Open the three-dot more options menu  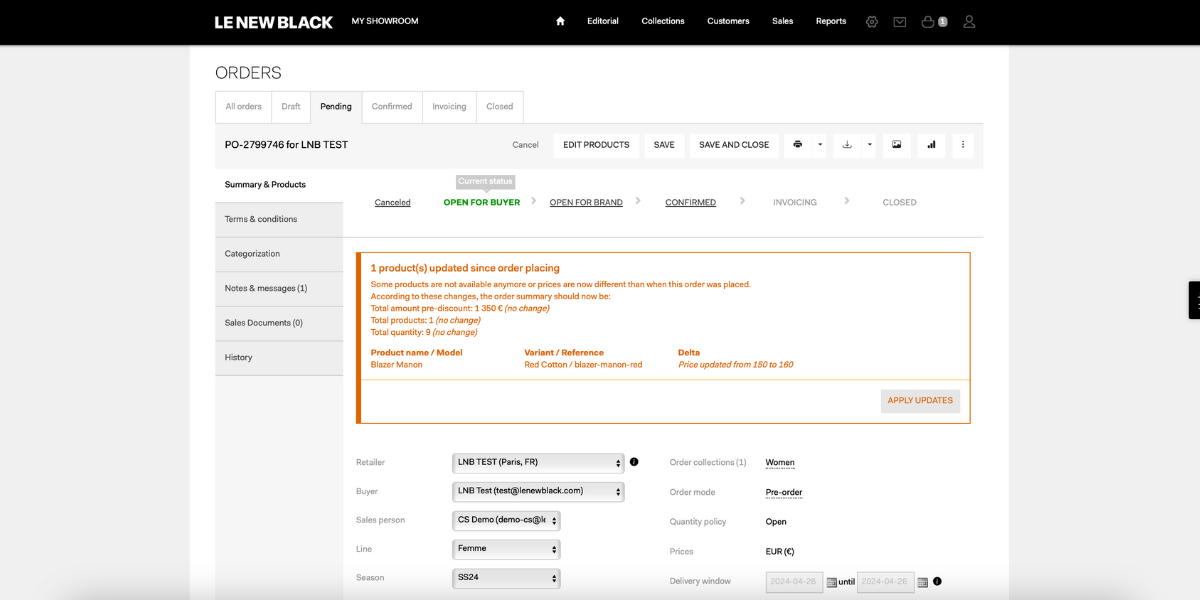tap(963, 145)
